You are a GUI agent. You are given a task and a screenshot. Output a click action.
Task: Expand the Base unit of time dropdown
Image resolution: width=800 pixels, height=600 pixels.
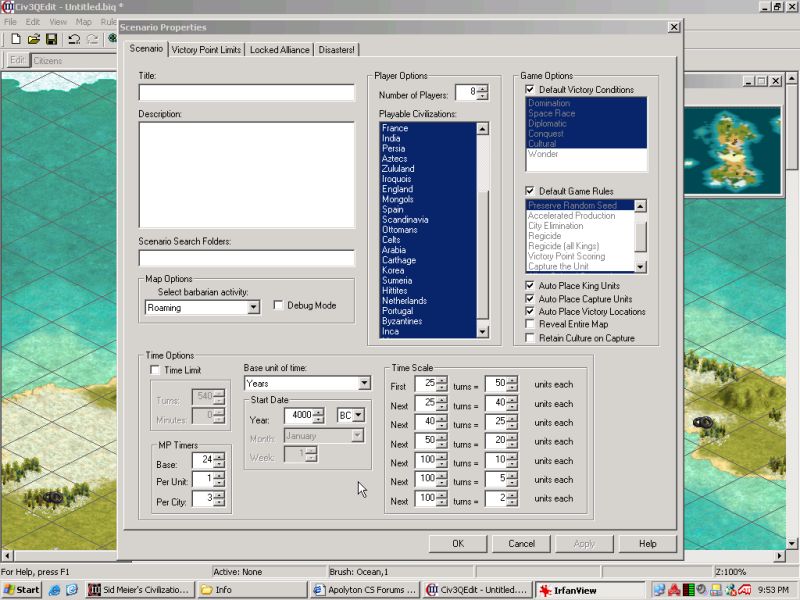[364, 383]
